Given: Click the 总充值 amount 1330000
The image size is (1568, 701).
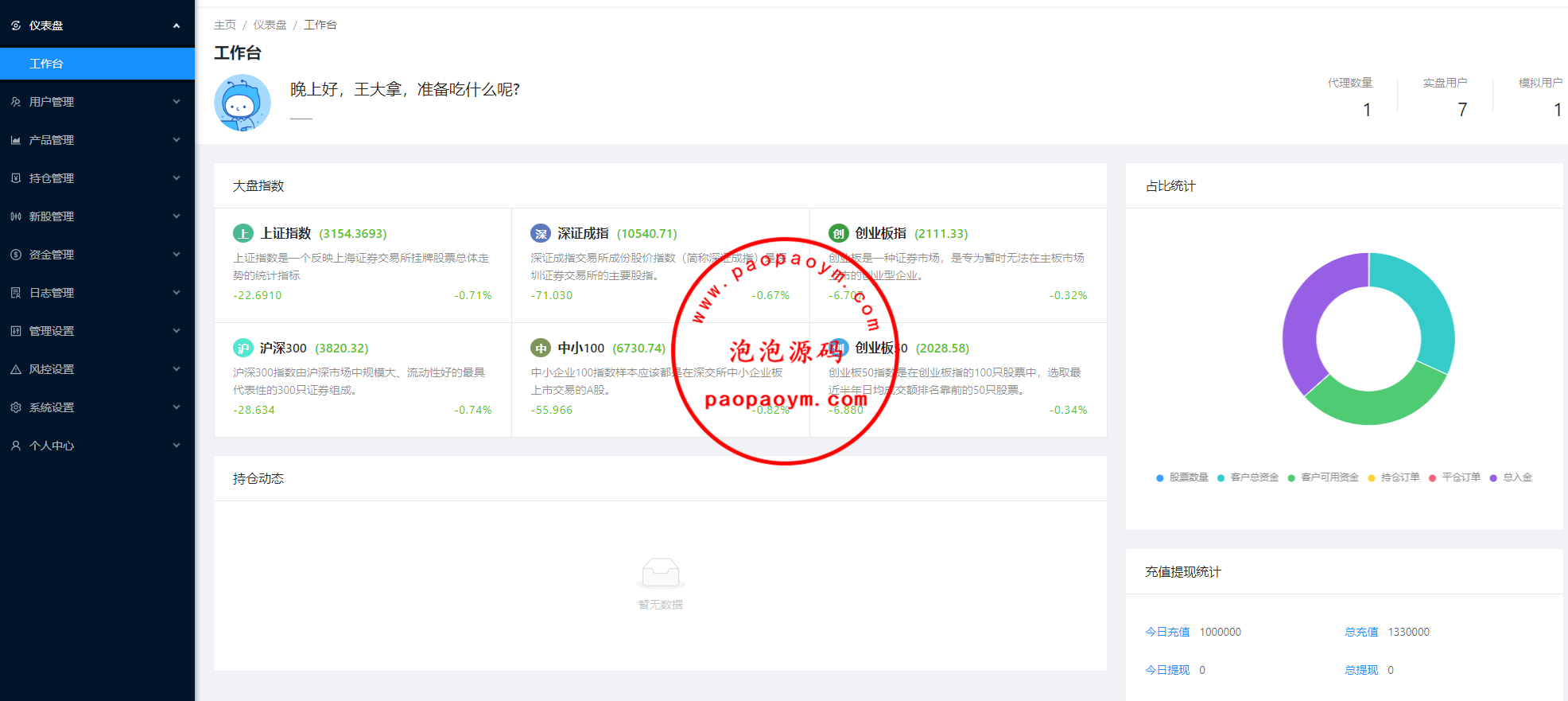Looking at the screenshot, I should pos(1409,632).
